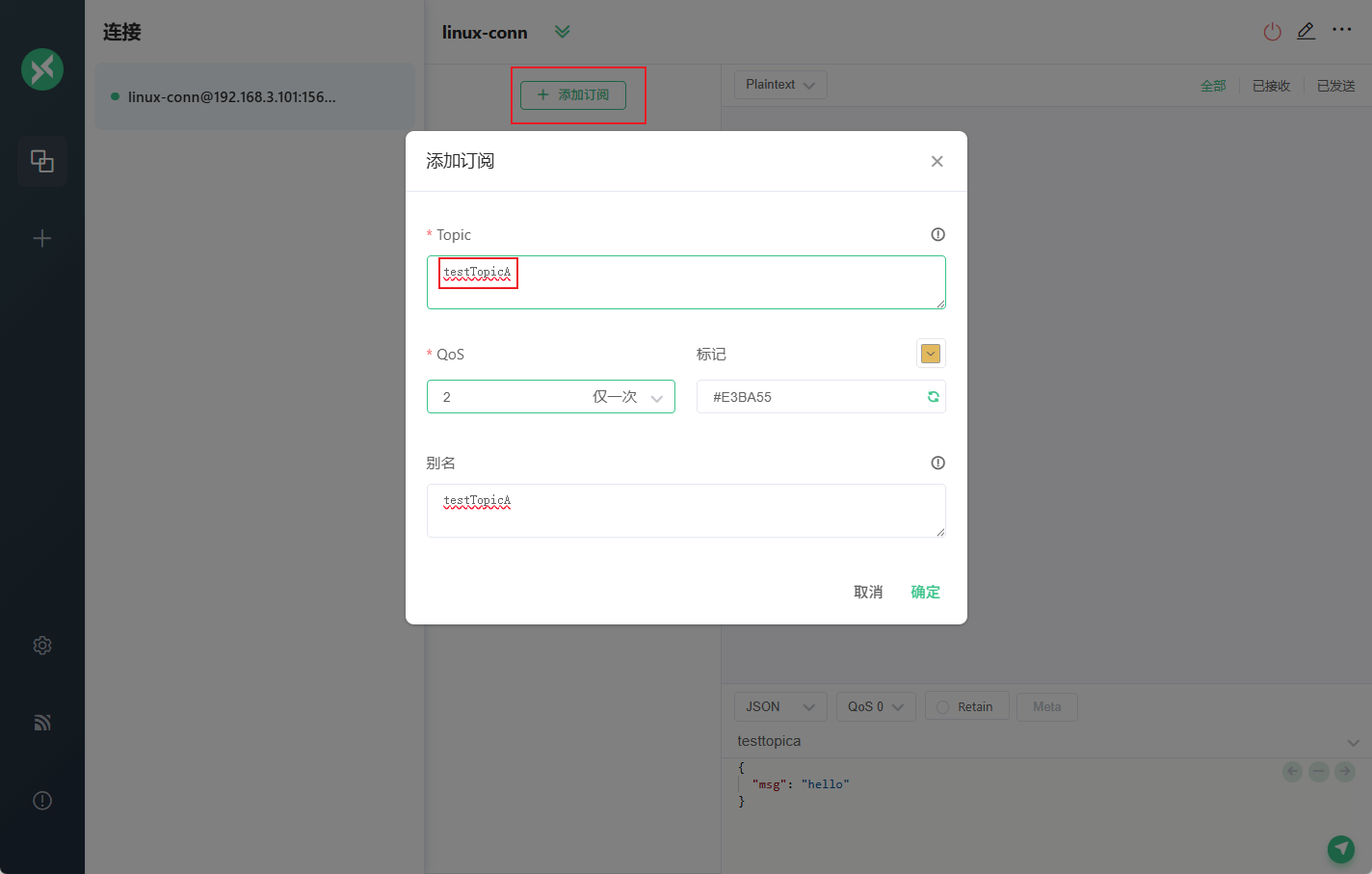The height and width of the screenshot is (874, 1372).
Task: Open the log feed icon in sidebar
Action: 42,723
